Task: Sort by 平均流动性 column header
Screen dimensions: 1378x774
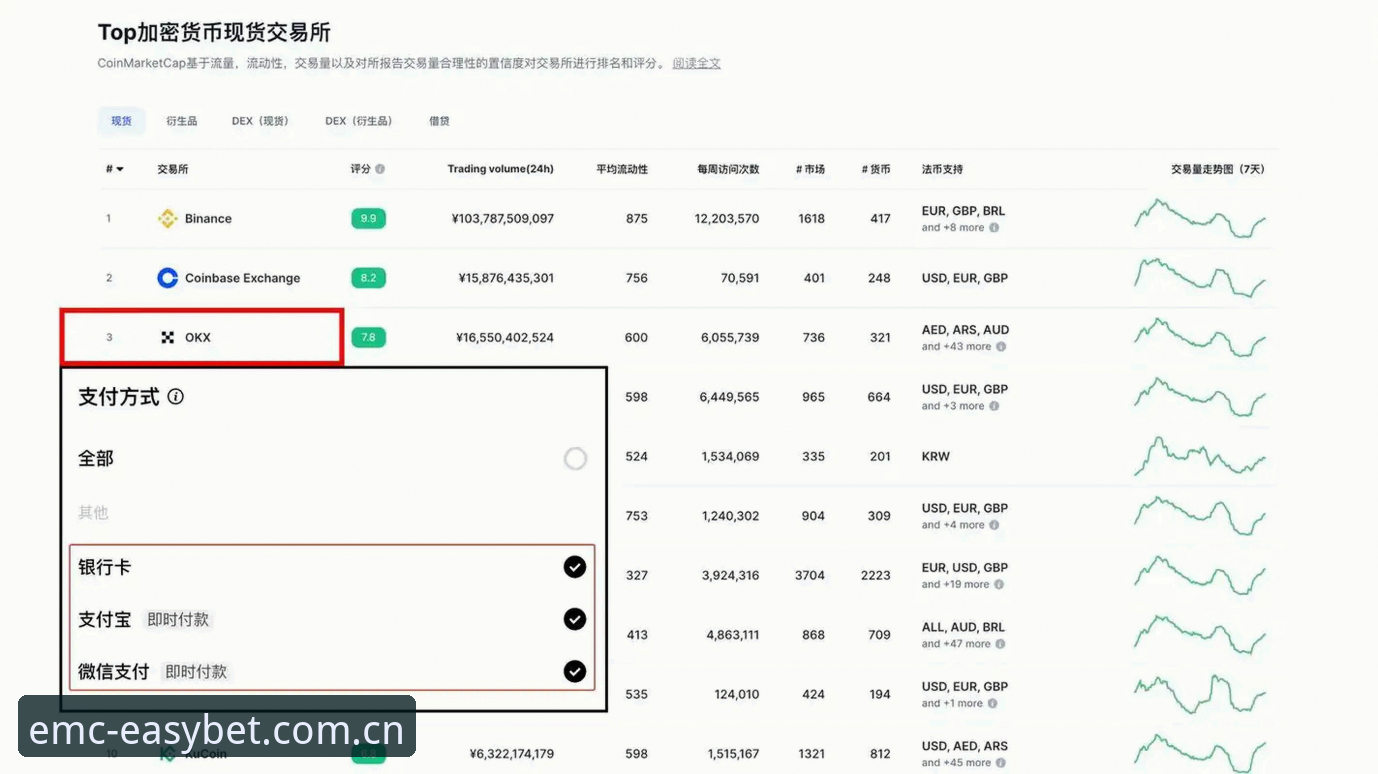Action: tap(622, 169)
